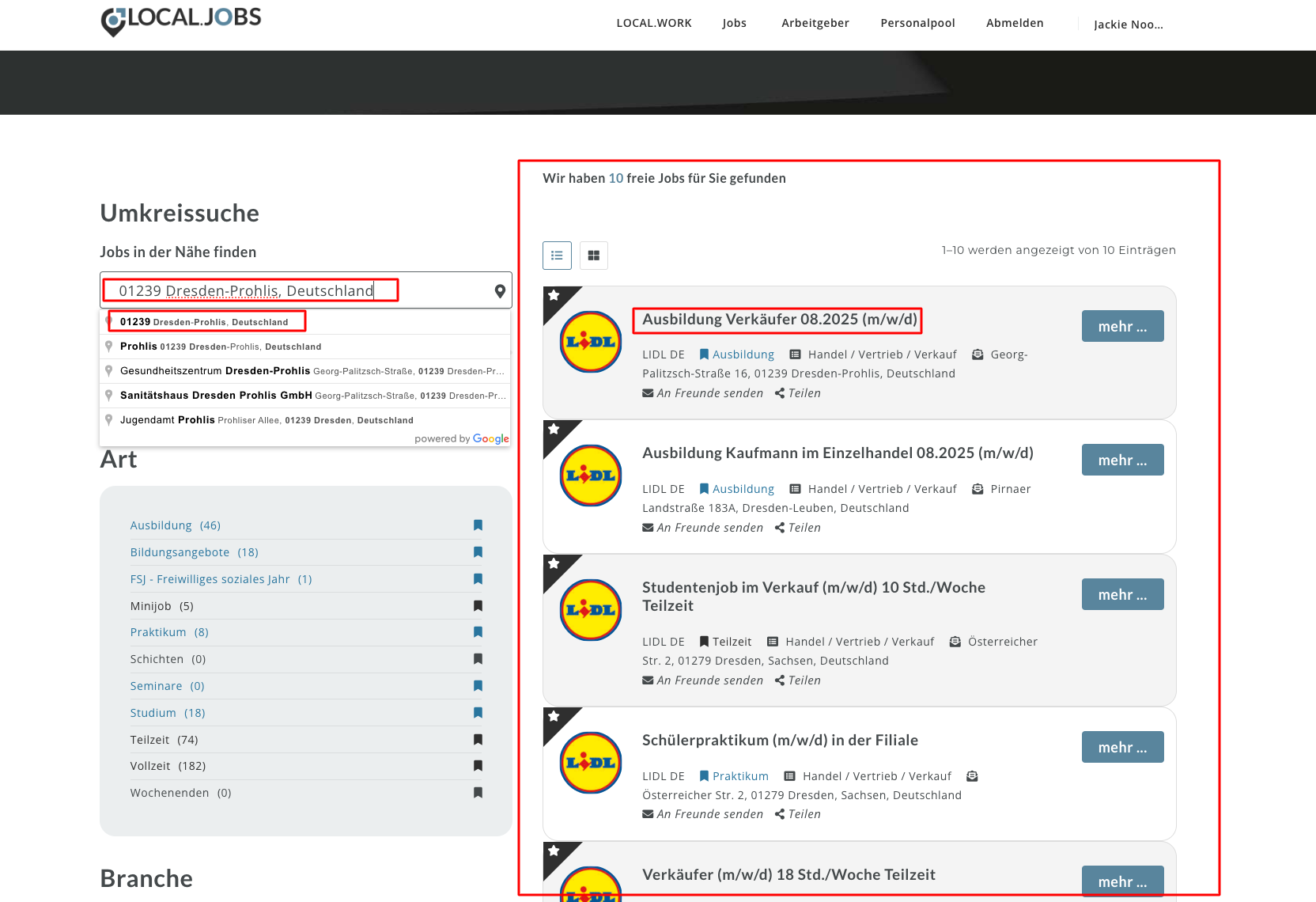The height and width of the screenshot is (902, 1316).
Task: Filter by Praktikum (8)
Action: pos(169,632)
